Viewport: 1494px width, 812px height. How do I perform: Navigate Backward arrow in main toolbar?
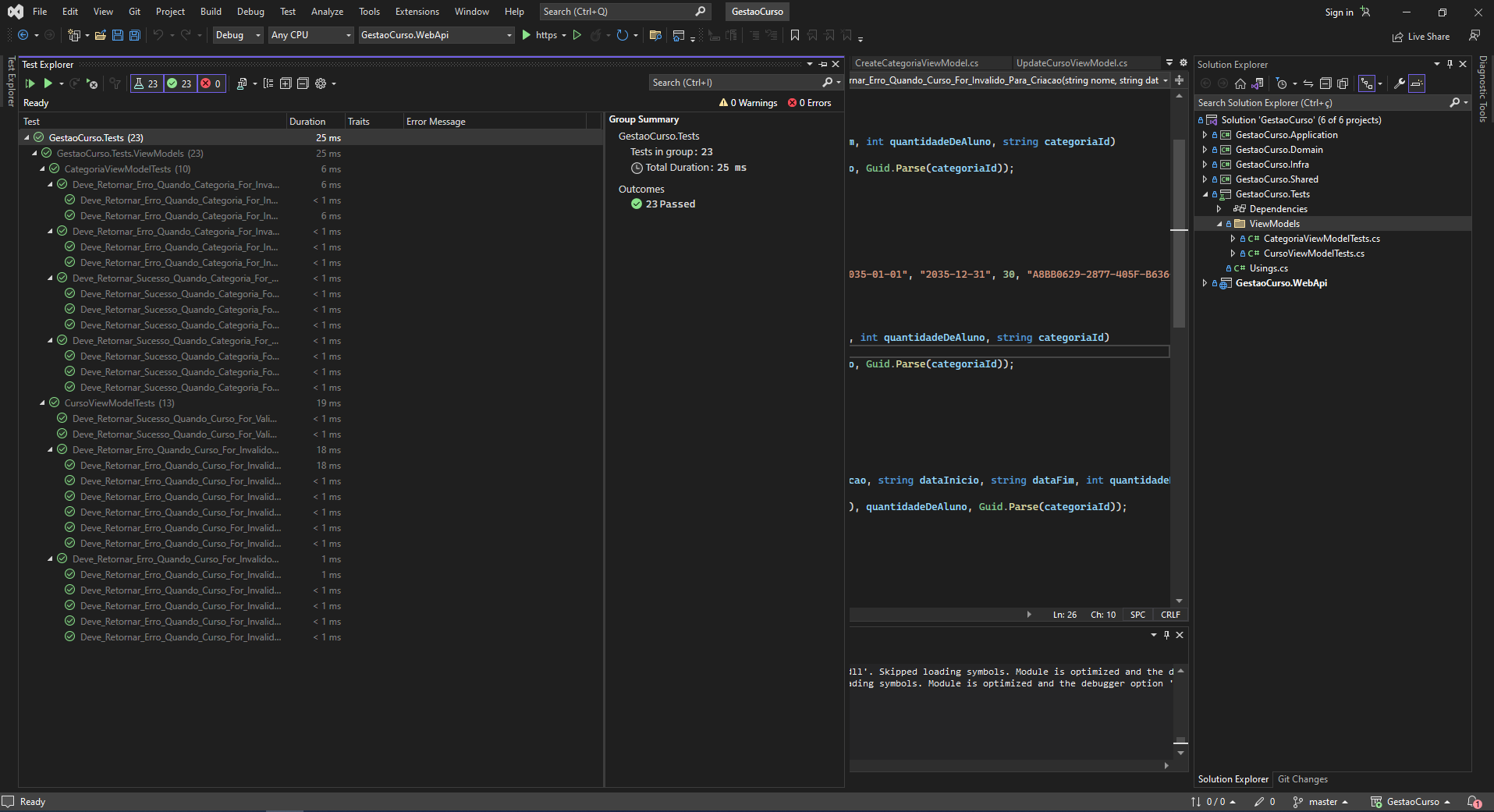pos(23,35)
